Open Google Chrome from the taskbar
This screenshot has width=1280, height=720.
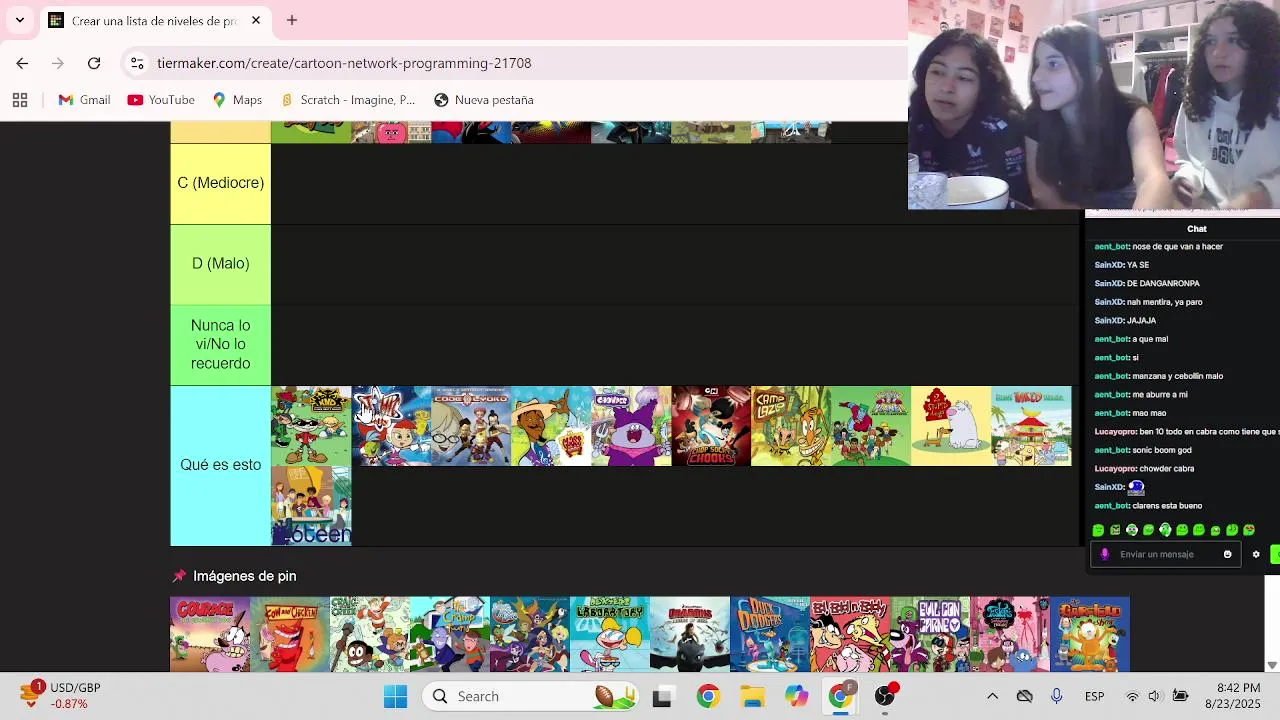tap(708, 697)
